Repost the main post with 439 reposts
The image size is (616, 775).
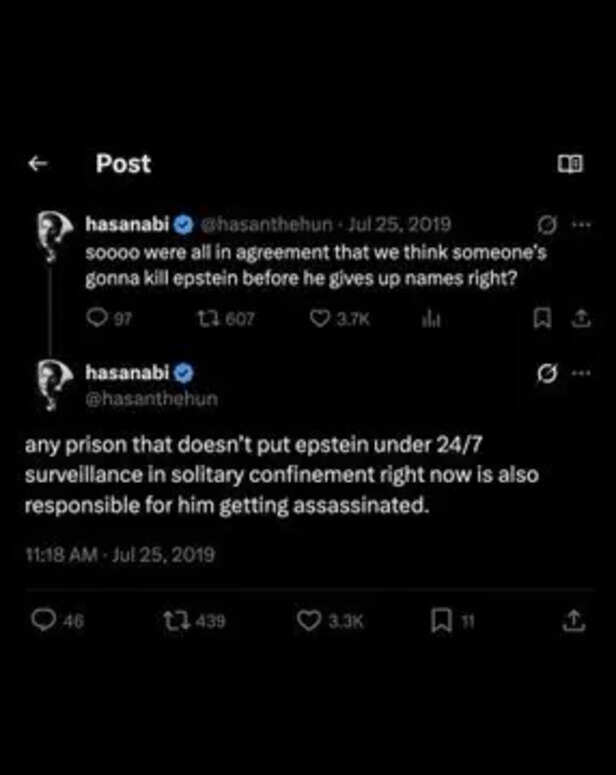pyautogui.click(x=175, y=621)
